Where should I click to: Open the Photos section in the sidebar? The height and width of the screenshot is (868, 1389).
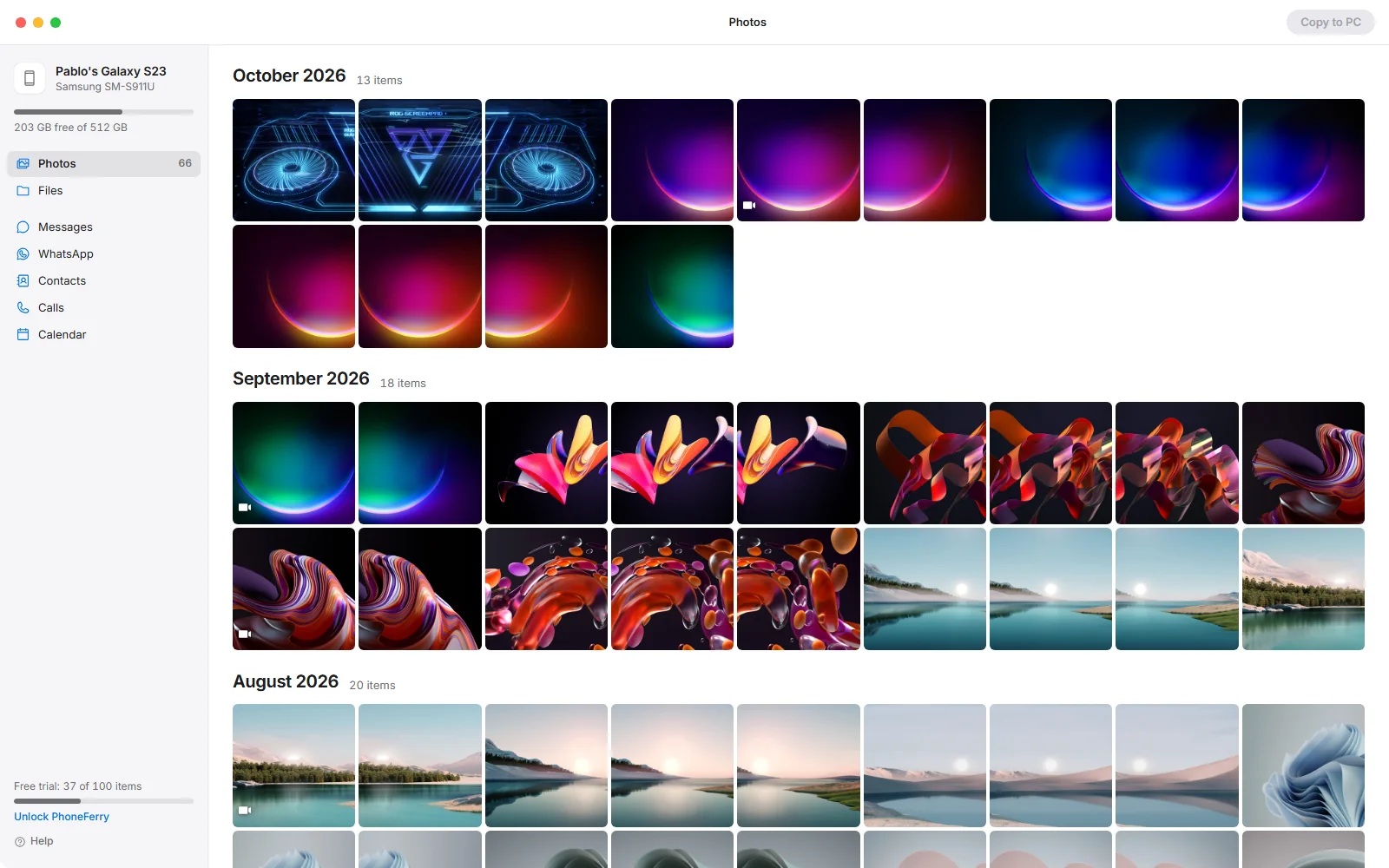[104, 164]
